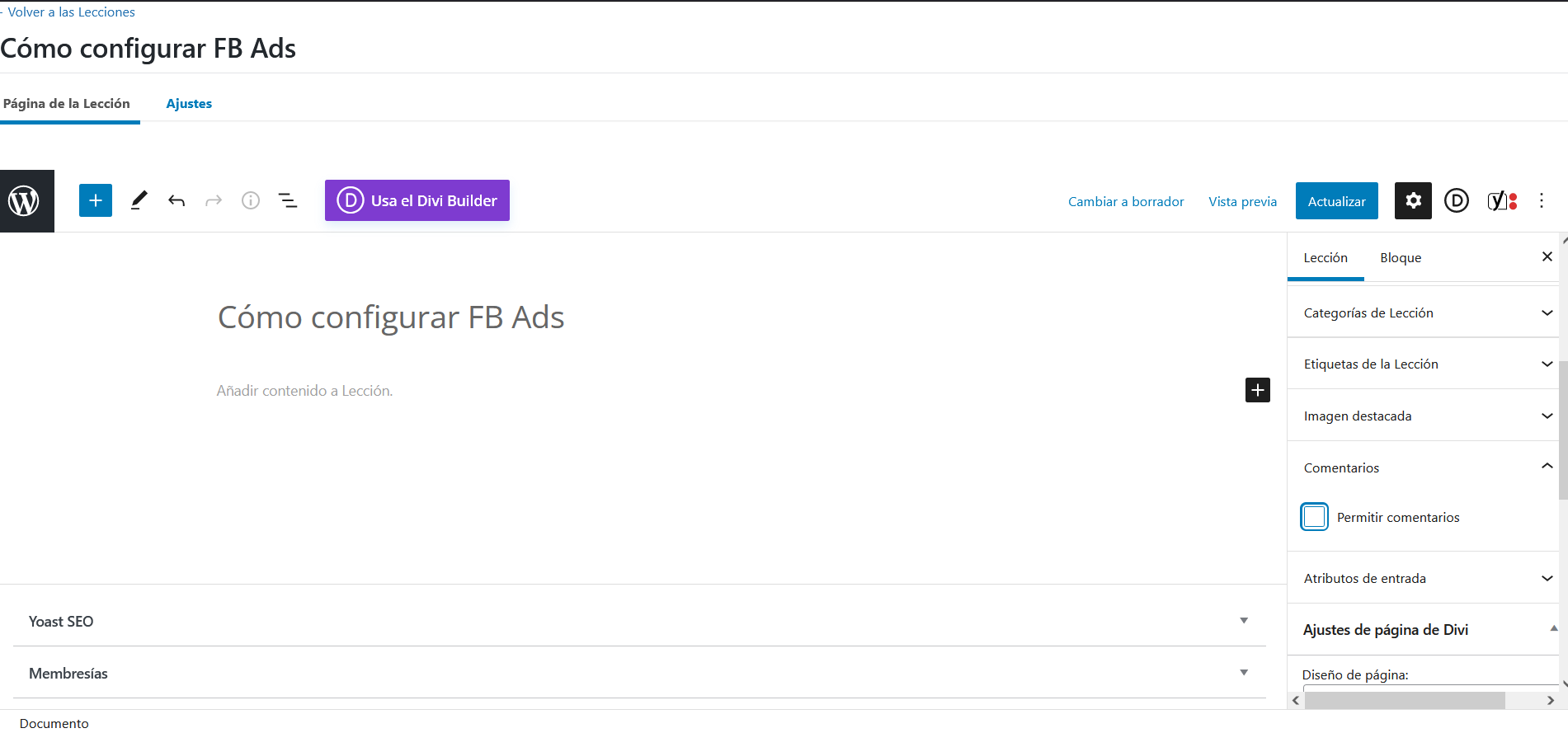
Task: Undo the last change
Action: tap(177, 200)
